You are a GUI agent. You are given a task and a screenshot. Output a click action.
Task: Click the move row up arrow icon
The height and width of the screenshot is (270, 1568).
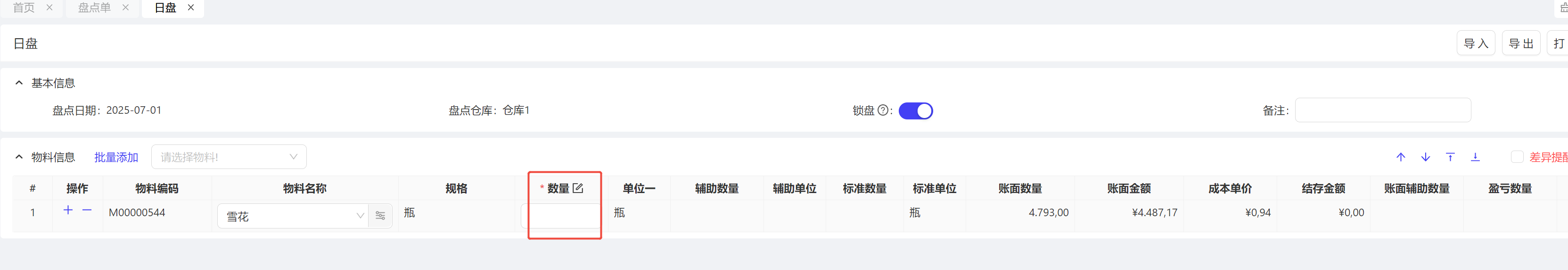point(1401,157)
